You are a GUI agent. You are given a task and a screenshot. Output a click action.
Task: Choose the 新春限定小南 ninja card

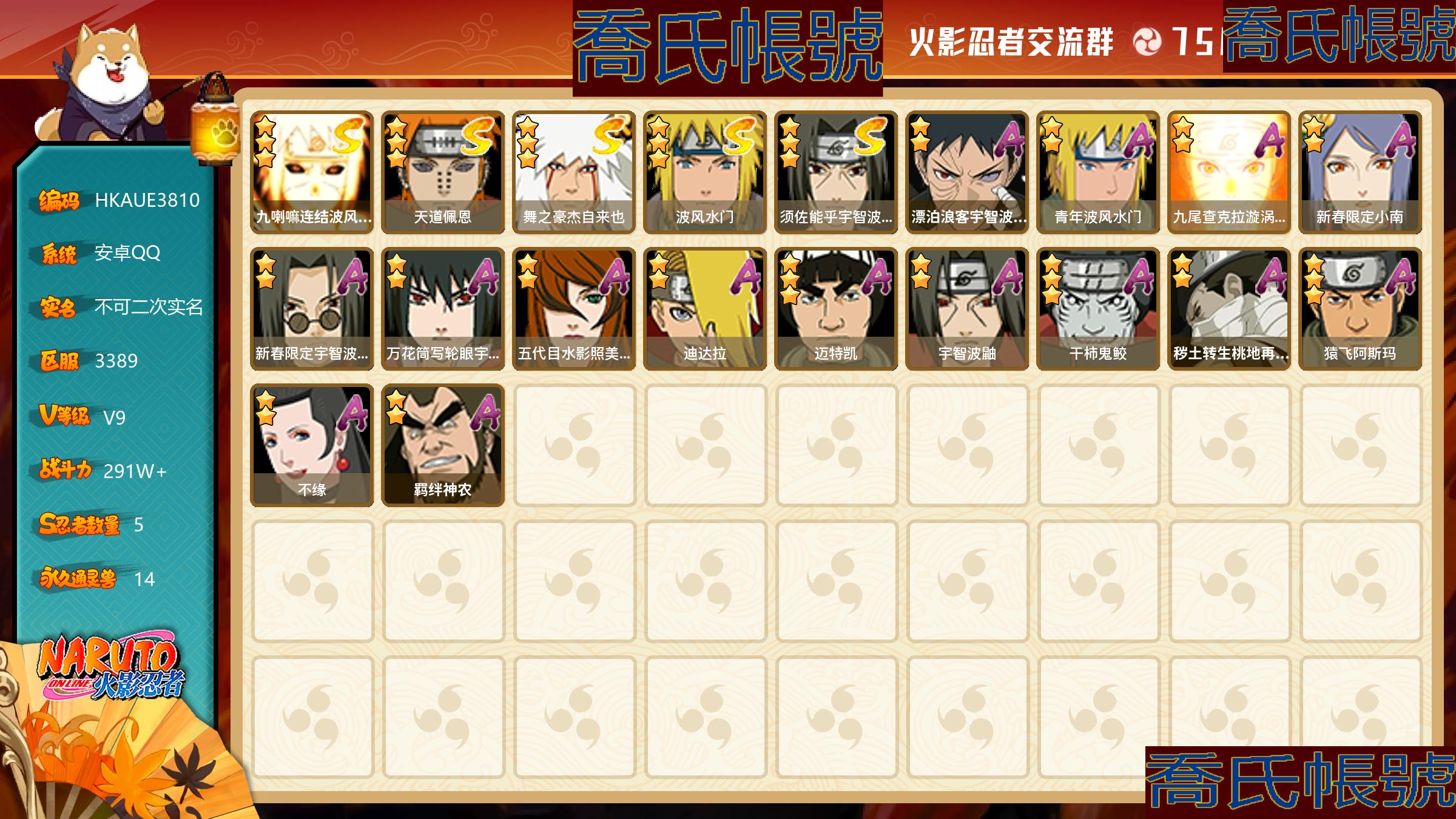pos(1360,172)
